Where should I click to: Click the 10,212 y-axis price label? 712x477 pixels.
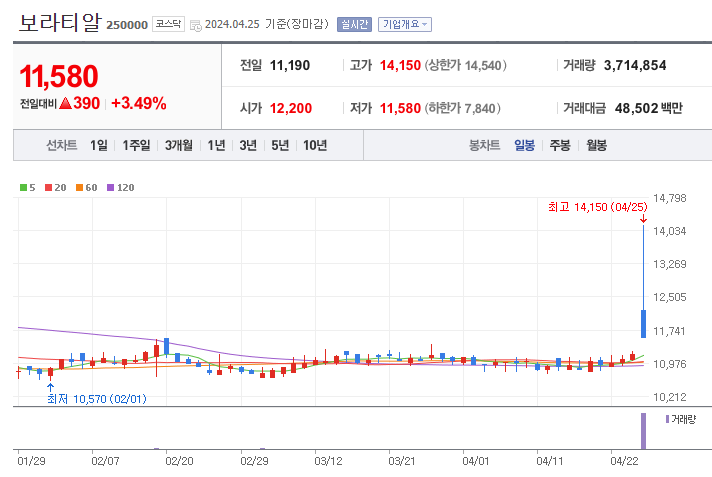coord(670,397)
